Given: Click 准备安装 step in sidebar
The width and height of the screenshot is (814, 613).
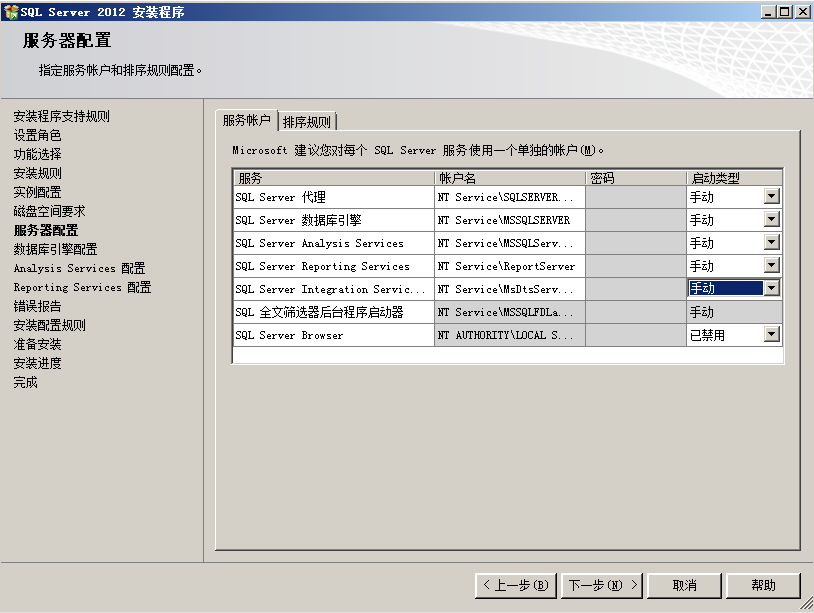Looking at the screenshot, I should (x=37, y=344).
